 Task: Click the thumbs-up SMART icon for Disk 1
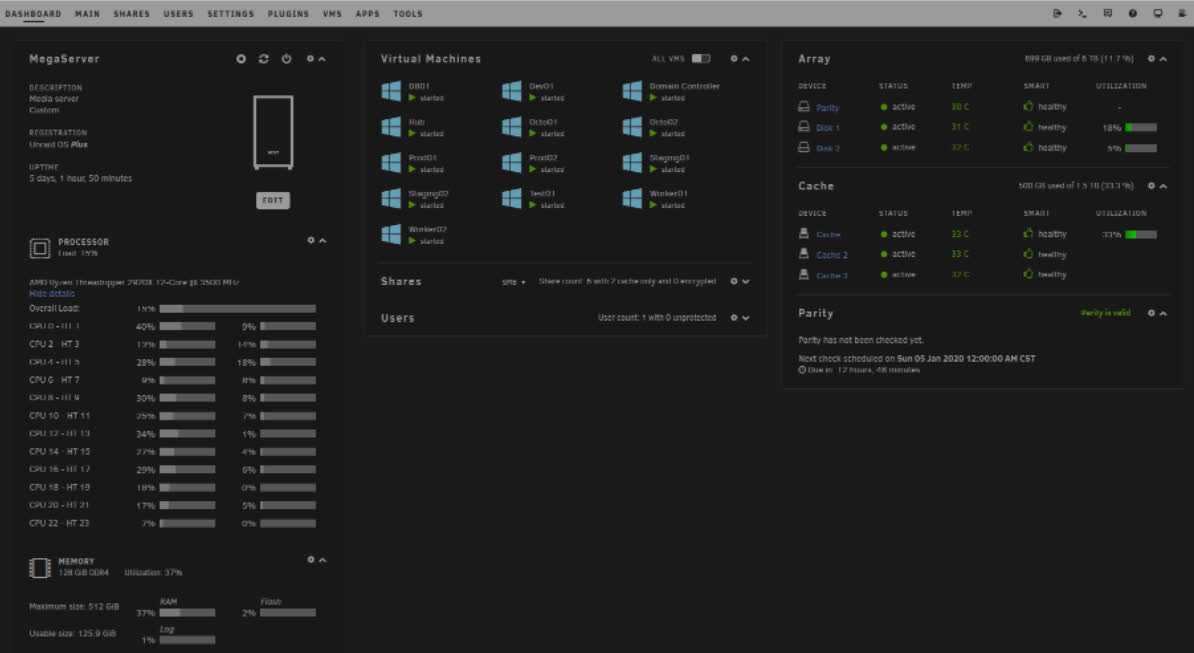pos(1028,127)
